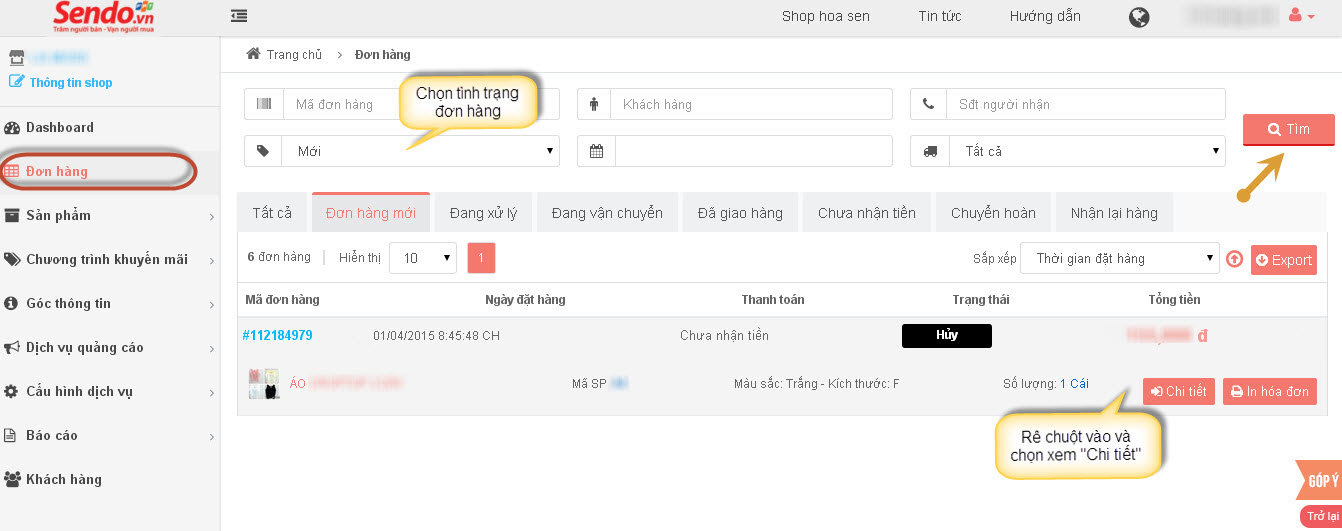
Task: Click the Góc thông tin info icon
Action: (x=12, y=303)
